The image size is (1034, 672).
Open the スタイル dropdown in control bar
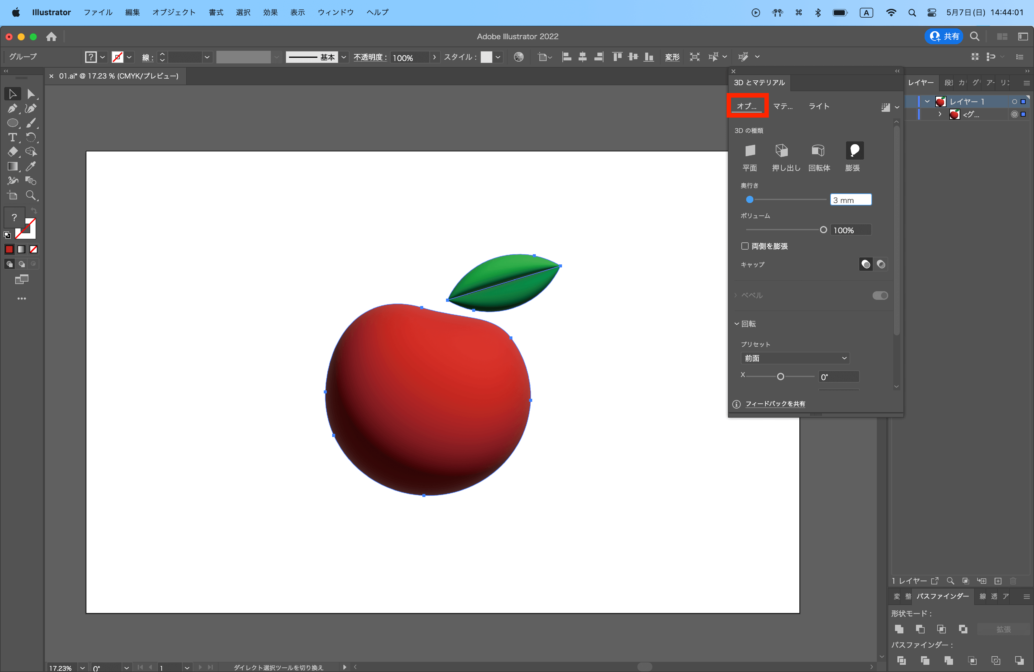point(498,57)
